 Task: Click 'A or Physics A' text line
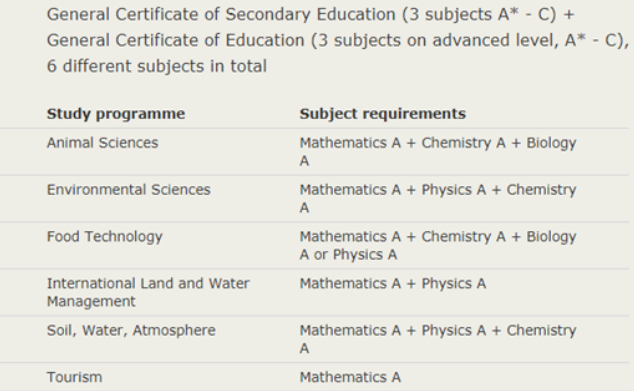pyautogui.click(x=348, y=255)
